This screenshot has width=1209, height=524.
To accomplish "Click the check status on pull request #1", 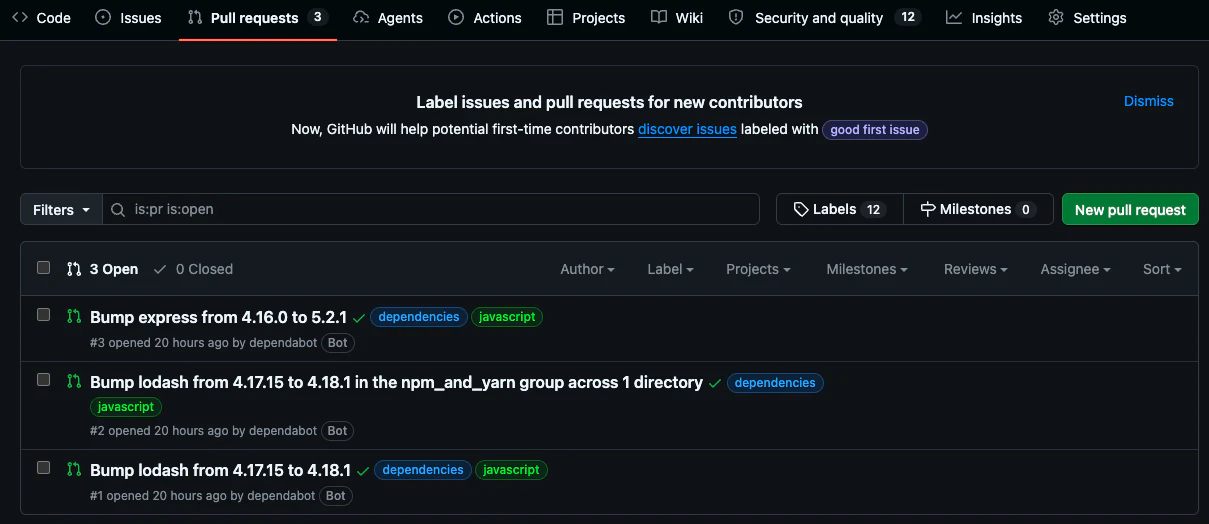I will (363, 471).
